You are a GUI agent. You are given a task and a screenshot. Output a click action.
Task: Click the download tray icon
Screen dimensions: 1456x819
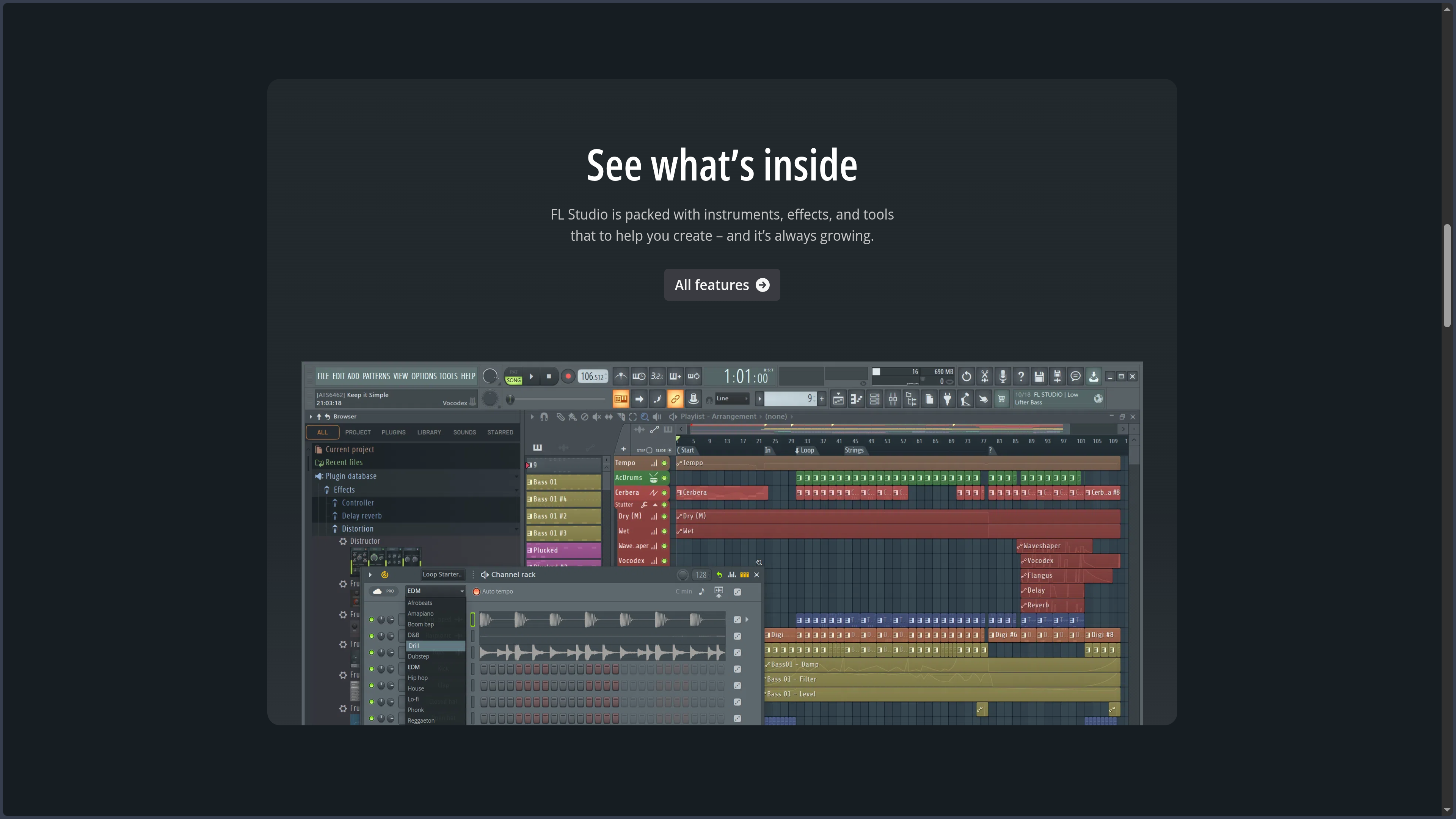(1094, 377)
